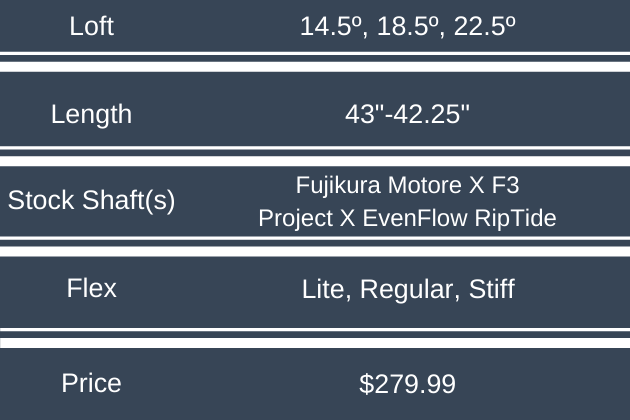The height and width of the screenshot is (420, 630).
Task: Select the $279.99 price value
Action: tap(407, 383)
